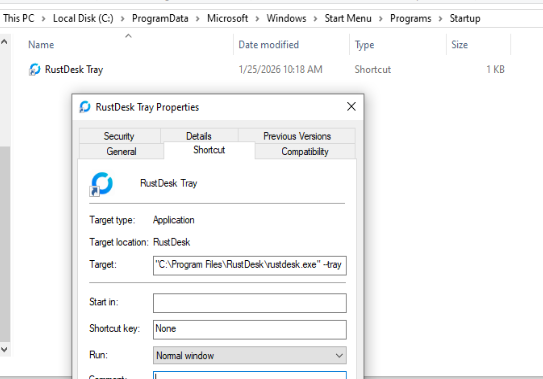
Task: Expand chevron after Microsoft breadcrumb
Action: point(257,18)
